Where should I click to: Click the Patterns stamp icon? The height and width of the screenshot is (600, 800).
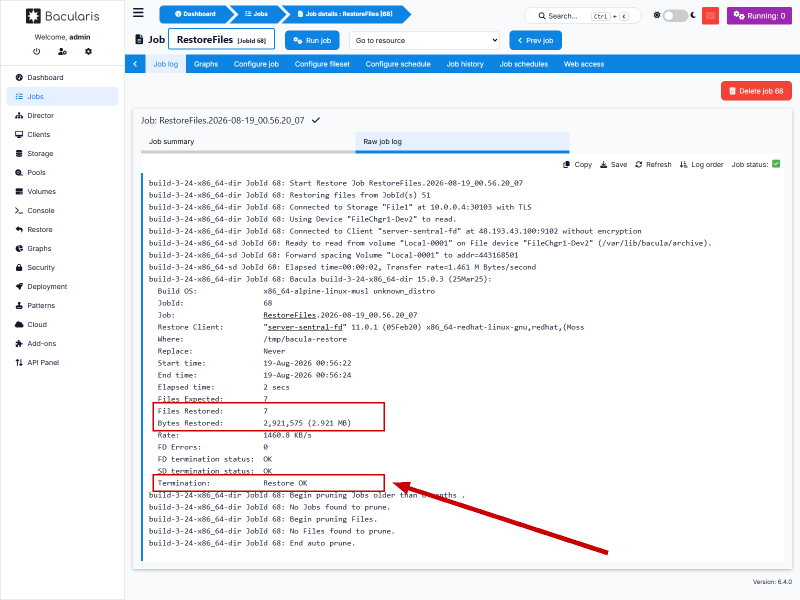click(x=19, y=306)
